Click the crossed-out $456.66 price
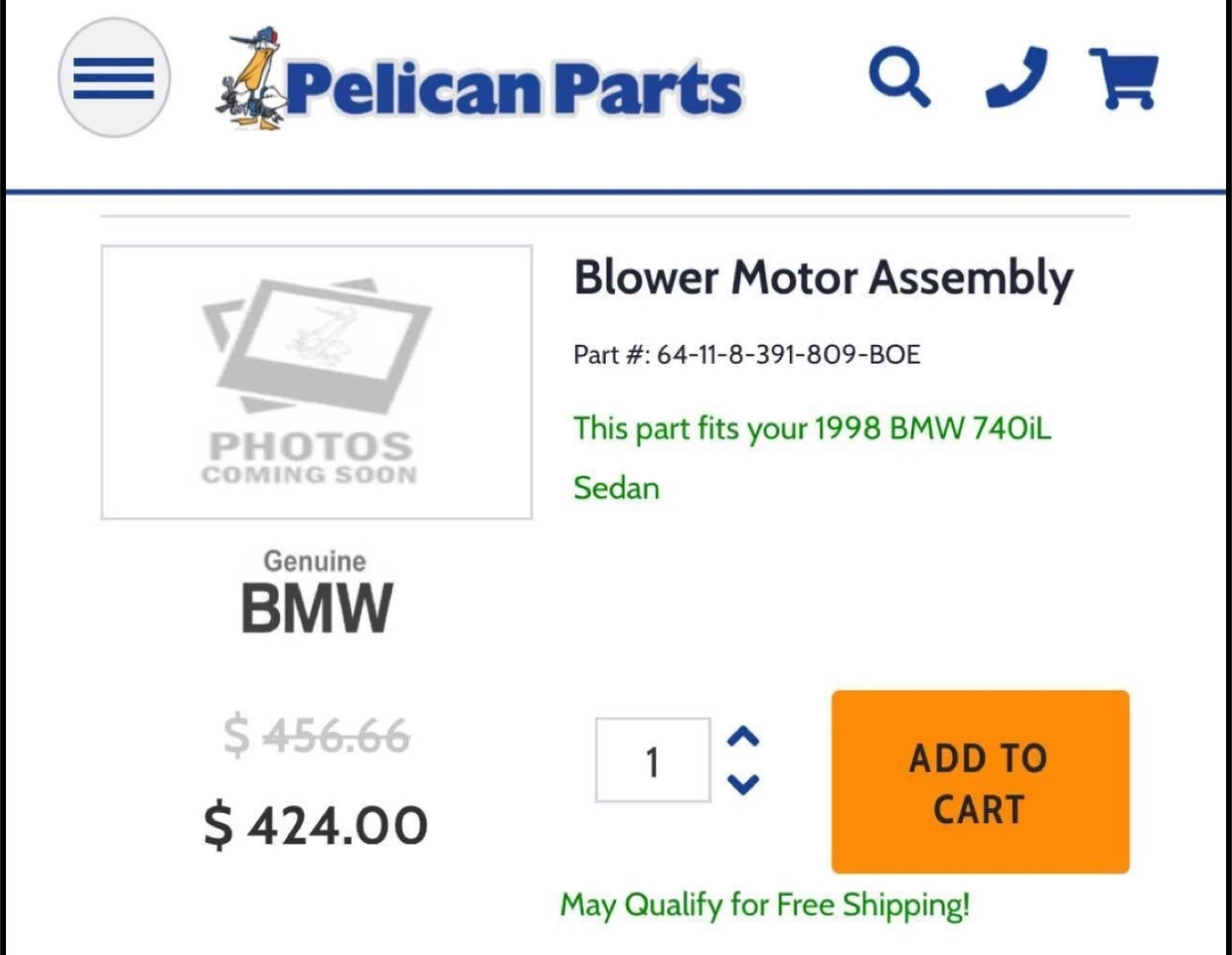 click(x=317, y=736)
